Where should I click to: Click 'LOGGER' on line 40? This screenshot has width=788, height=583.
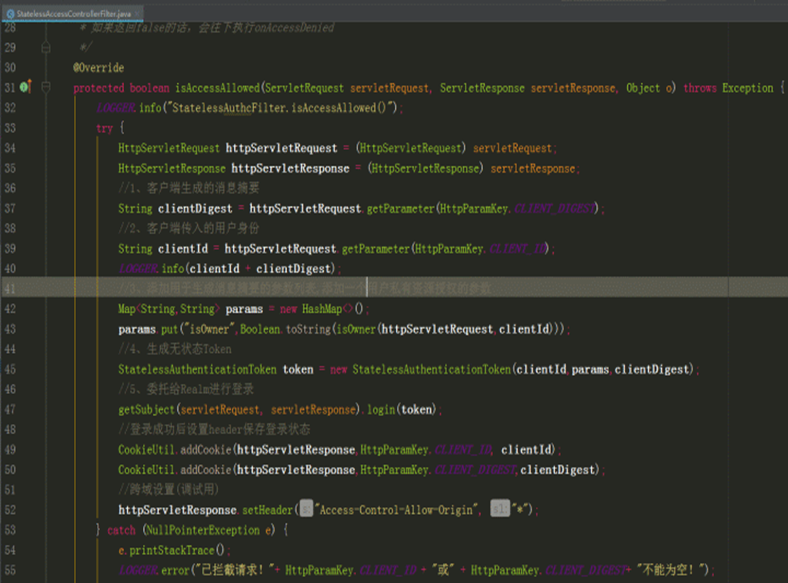[137, 268]
